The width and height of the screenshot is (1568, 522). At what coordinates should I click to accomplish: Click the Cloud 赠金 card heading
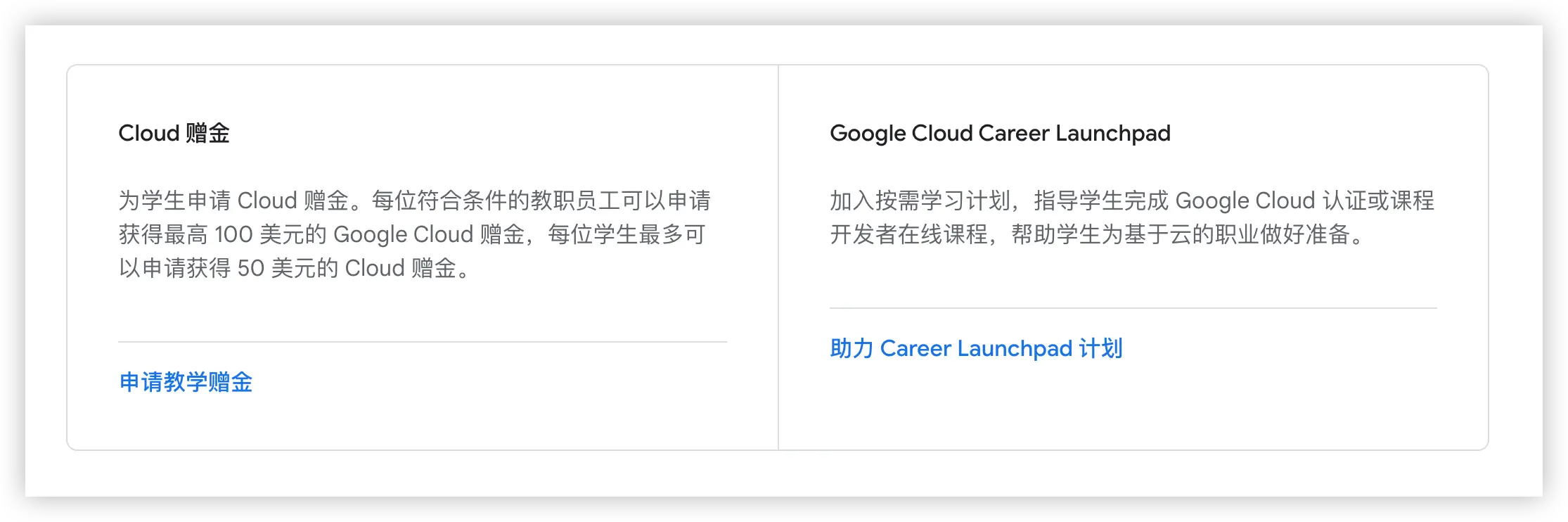tap(174, 133)
